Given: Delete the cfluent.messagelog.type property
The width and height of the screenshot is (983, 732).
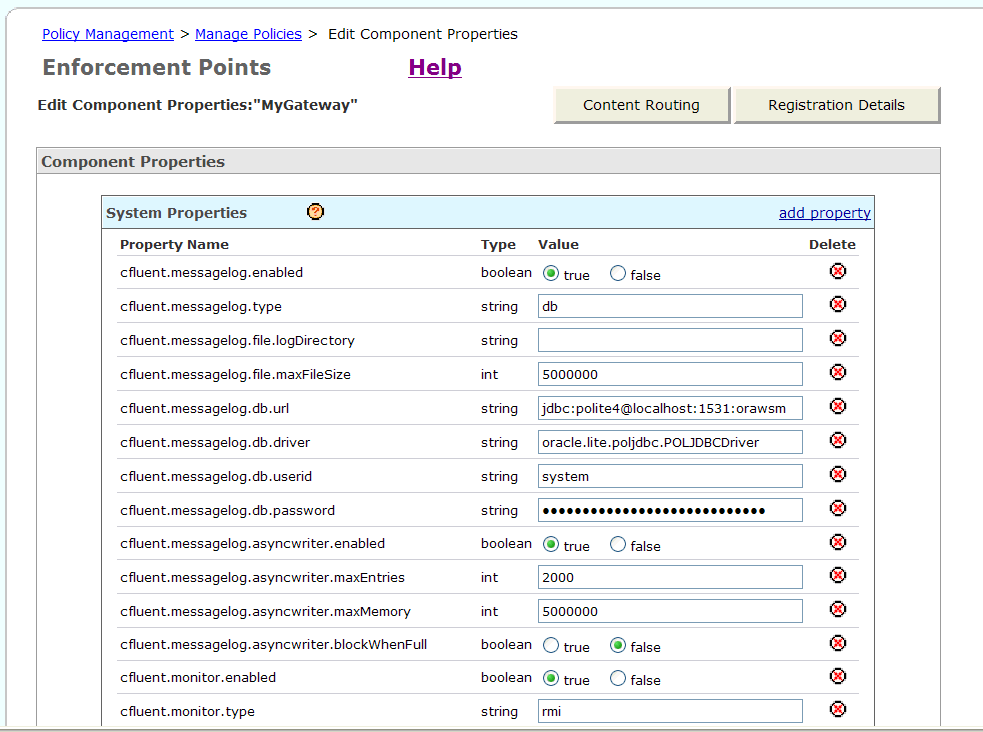Looking at the screenshot, I should [x=838, y=304].
